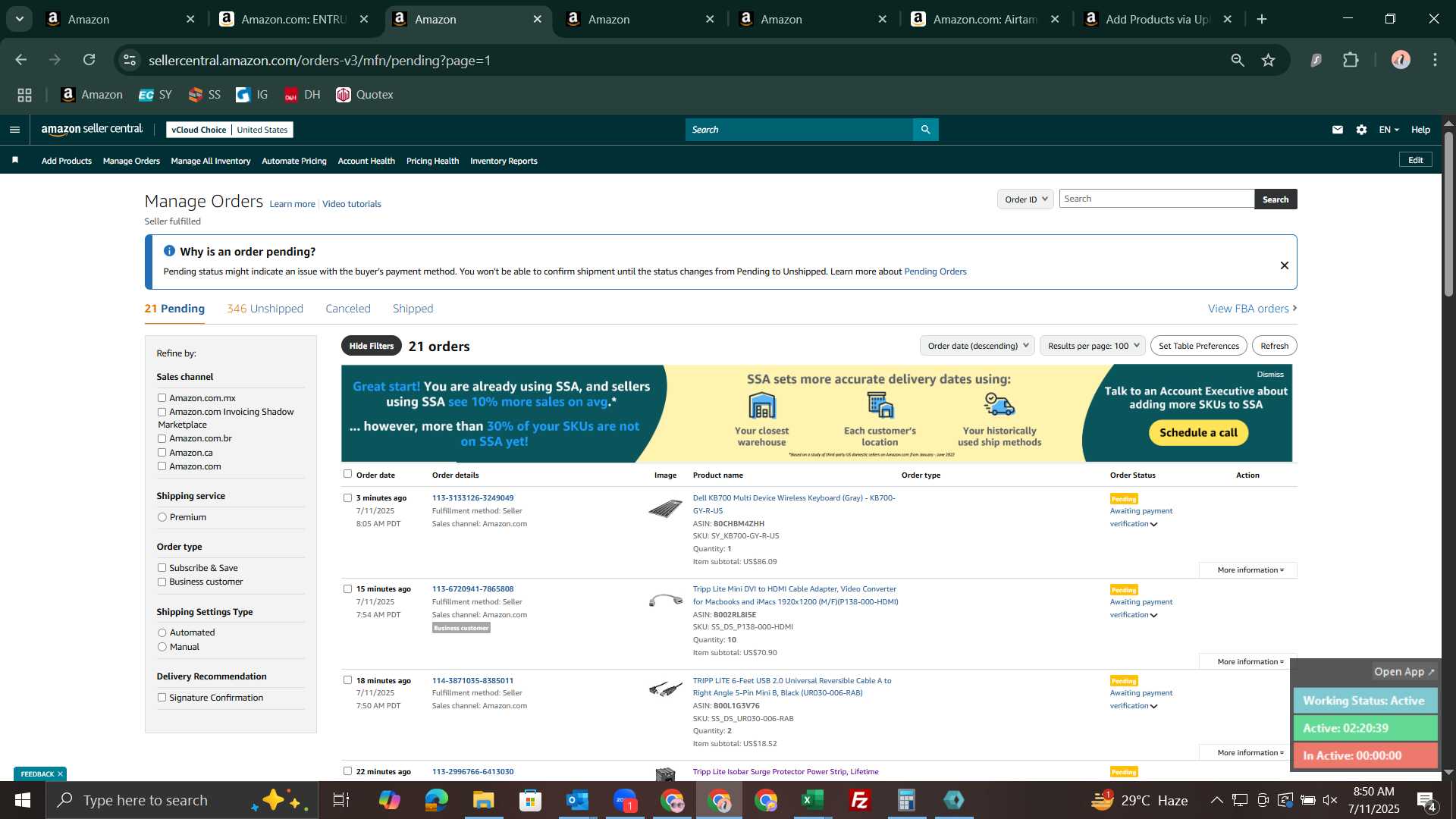1456x819 pixels.
Task: Open the View FBA orders link
Action: (1252, 309)
